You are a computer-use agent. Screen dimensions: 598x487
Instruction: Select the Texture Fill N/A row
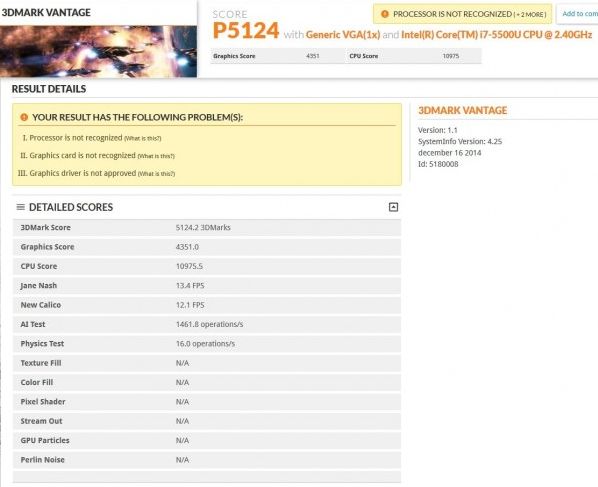click(x=207, y=363)
